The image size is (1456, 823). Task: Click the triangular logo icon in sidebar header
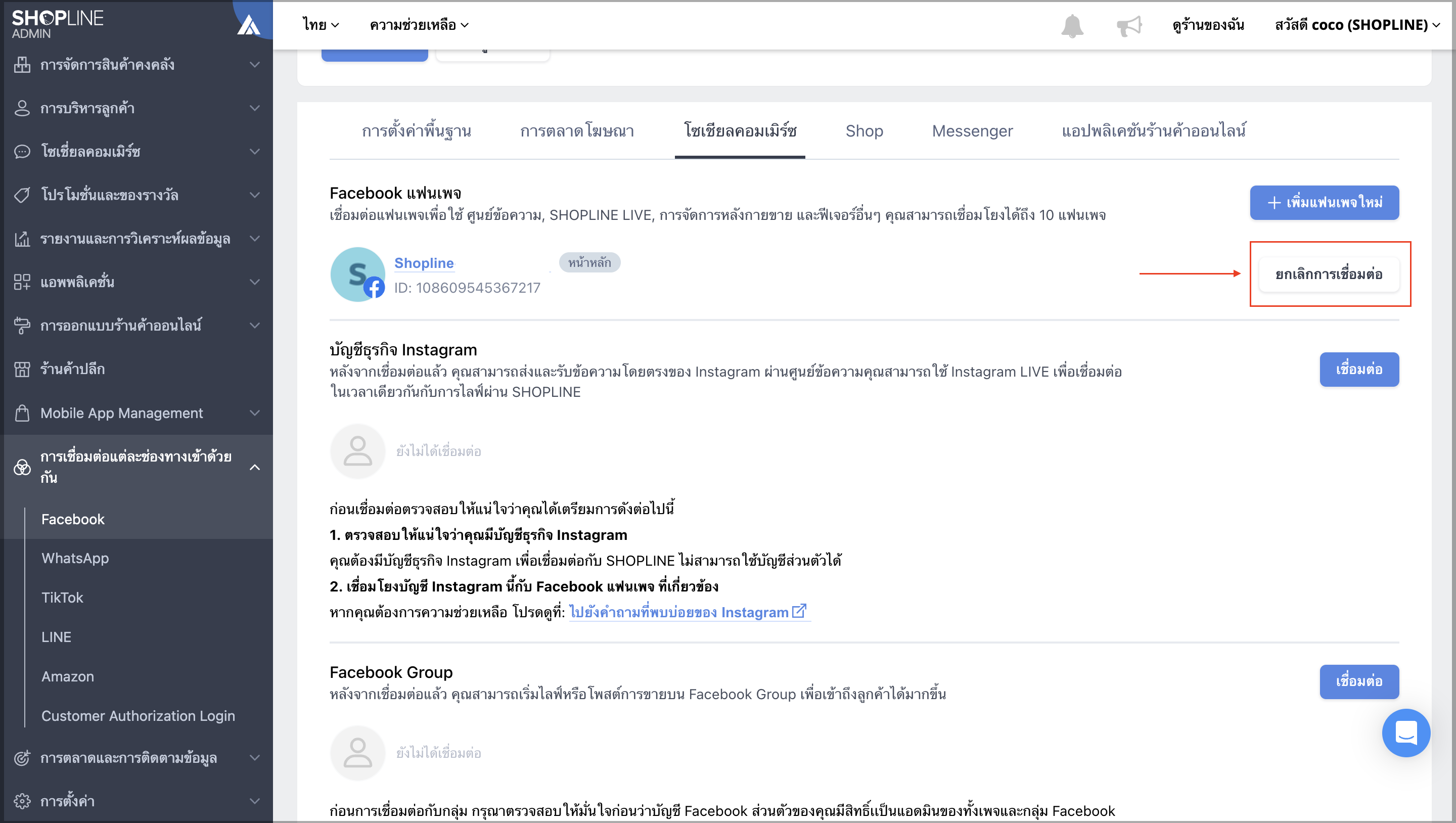tap(249, 24)
